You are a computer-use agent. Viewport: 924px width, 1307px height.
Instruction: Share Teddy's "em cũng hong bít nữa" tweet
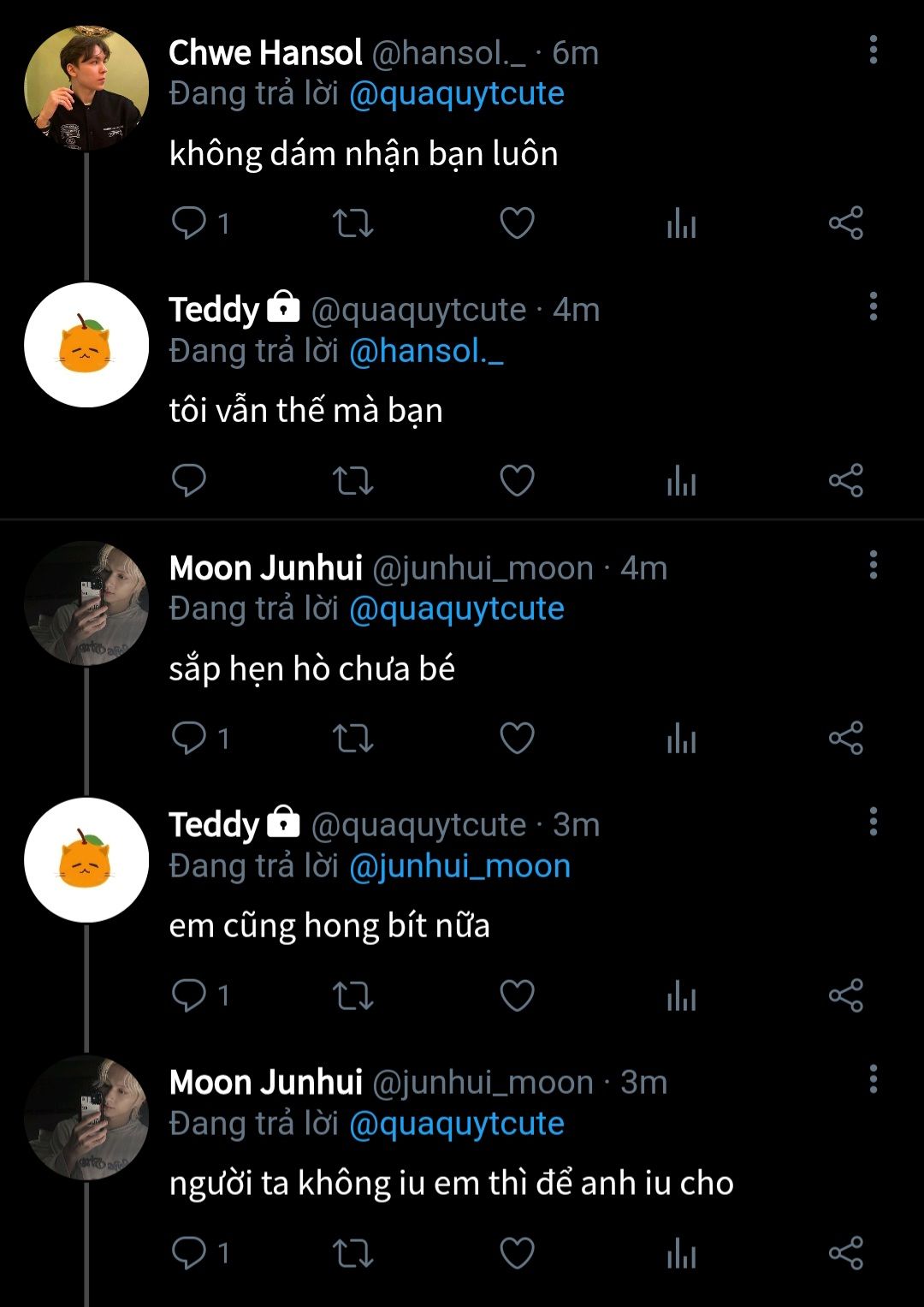pyautogui.click(x=845, y=995)
